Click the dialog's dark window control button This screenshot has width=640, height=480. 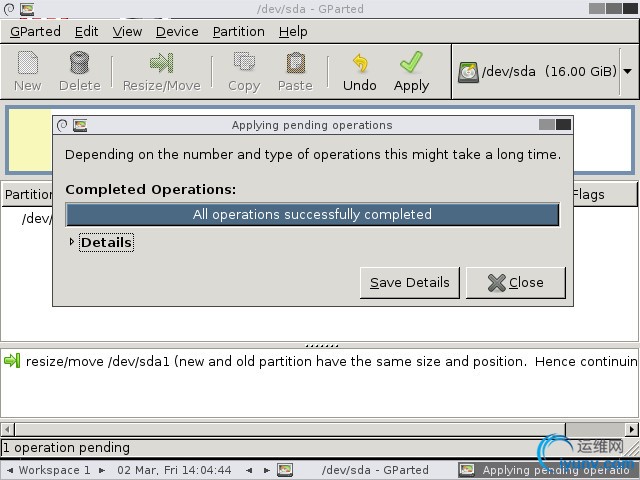point(563,125)
